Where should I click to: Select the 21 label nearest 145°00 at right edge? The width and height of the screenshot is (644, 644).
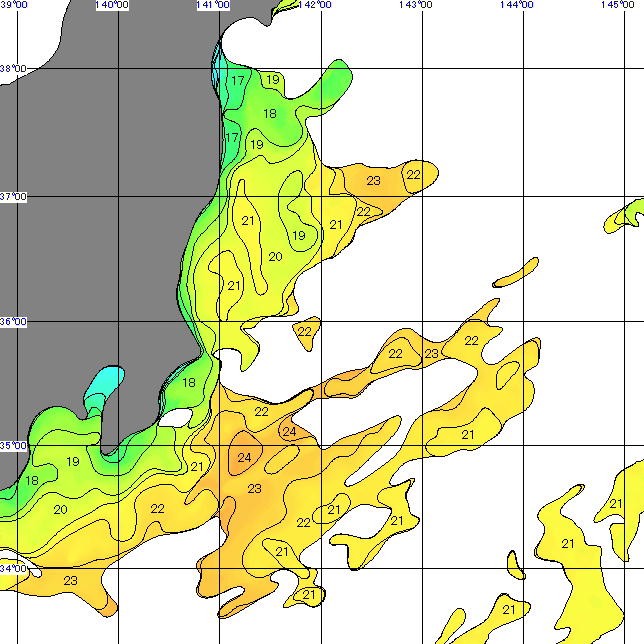point(616,504)
